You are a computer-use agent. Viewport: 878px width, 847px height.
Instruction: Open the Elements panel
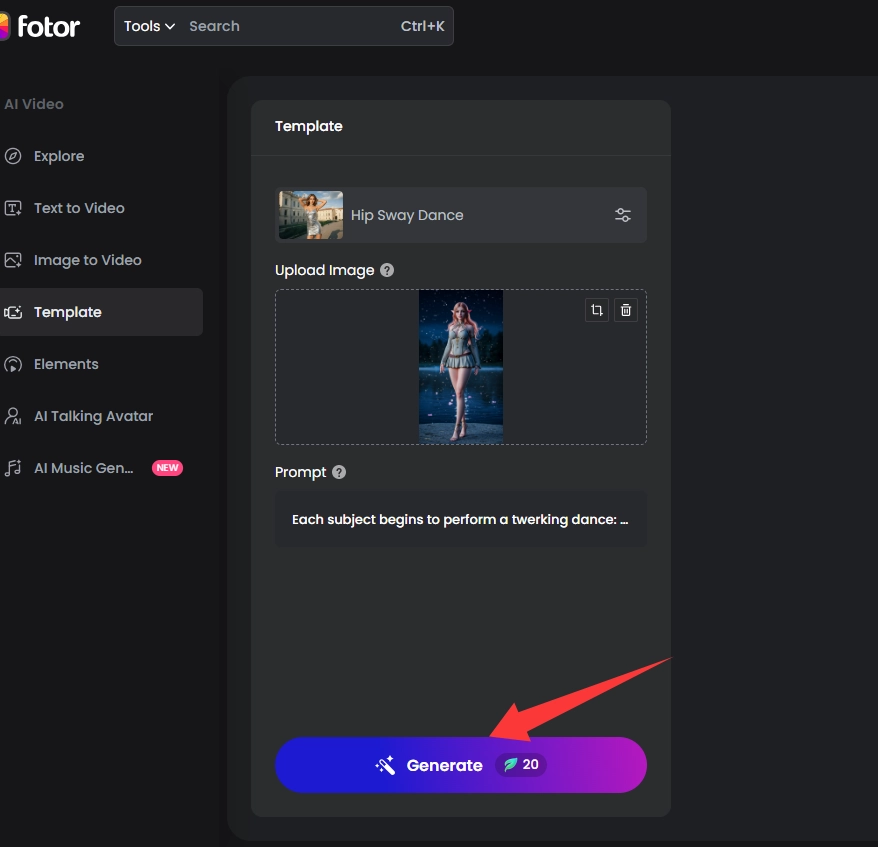(65, 364)
